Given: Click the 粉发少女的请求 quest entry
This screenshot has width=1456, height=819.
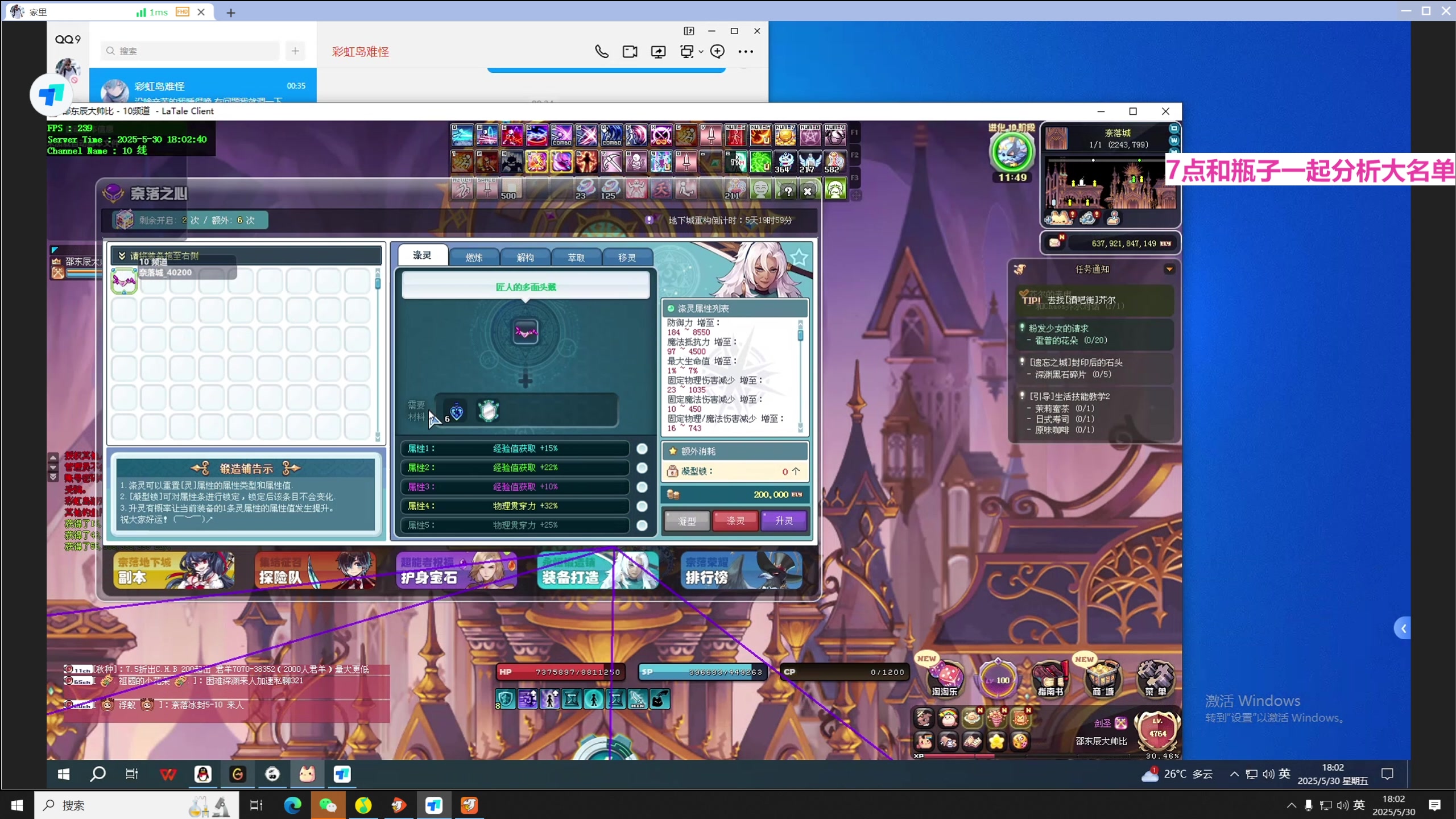Looking at the screenshot, I should click(x=1095, y=334).
